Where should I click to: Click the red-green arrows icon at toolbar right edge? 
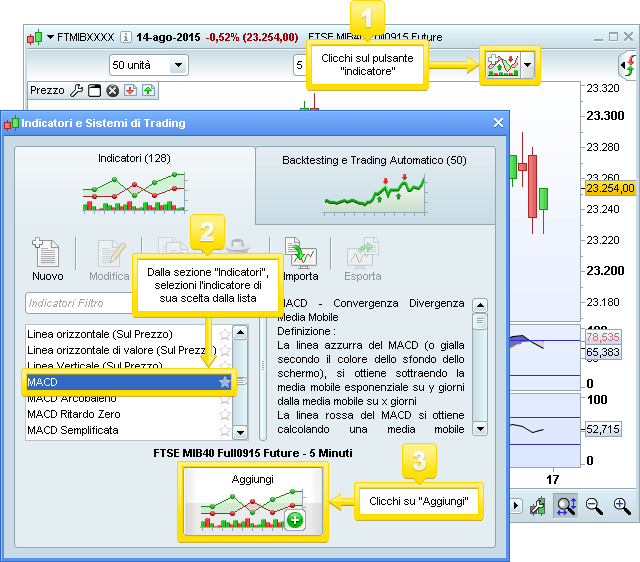click(x=630, y=65)
